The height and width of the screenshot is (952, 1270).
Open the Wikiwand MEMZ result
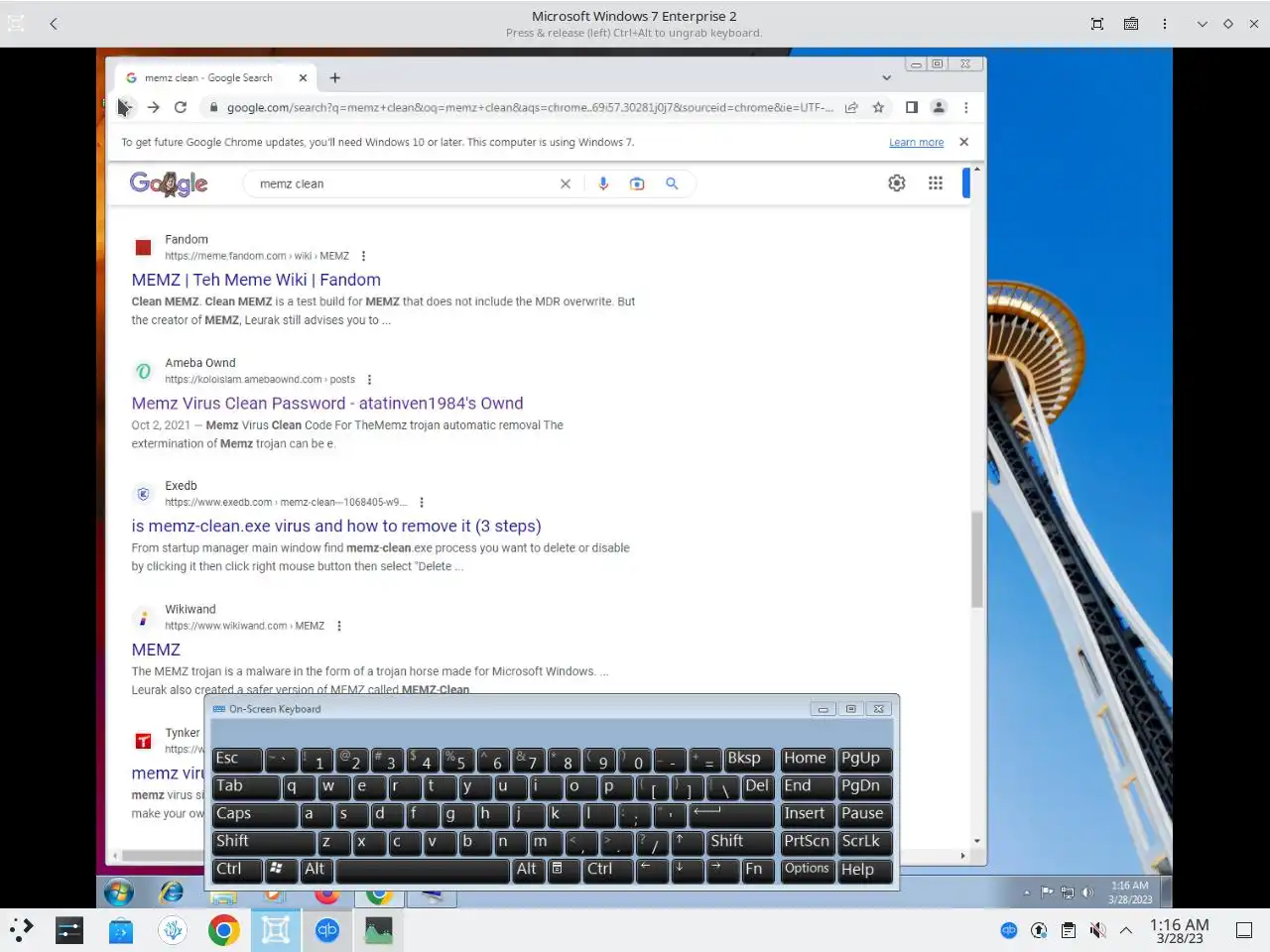coord(156,650)
